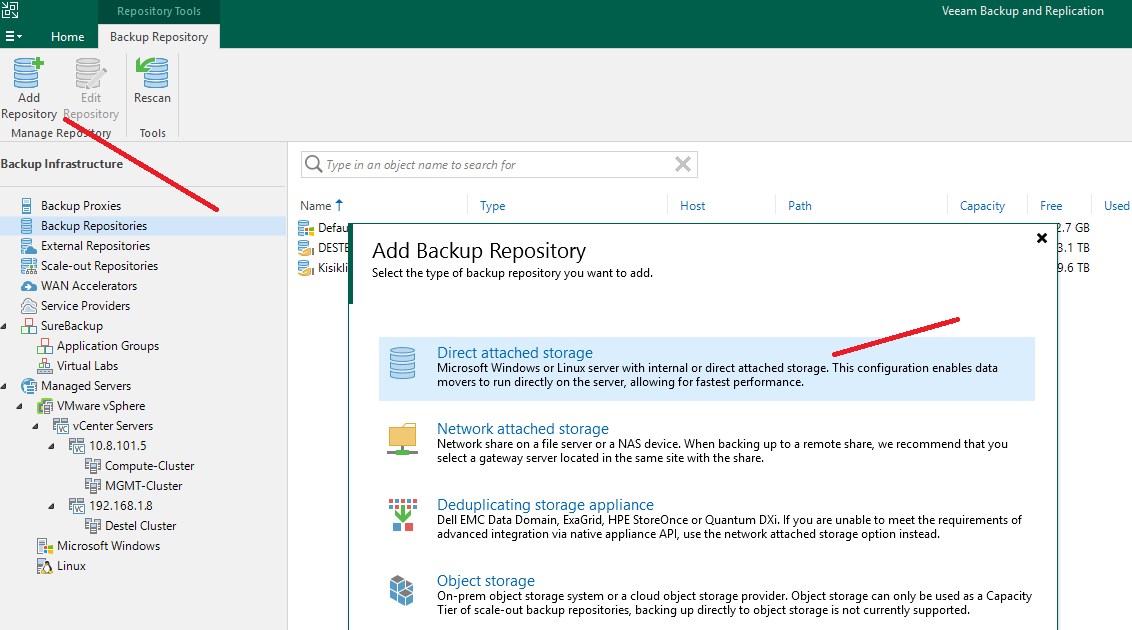Screen dimensions: 1132x630
Task: Select the MGMT-Cluster tree entry
Action: [x=144, y=486]
